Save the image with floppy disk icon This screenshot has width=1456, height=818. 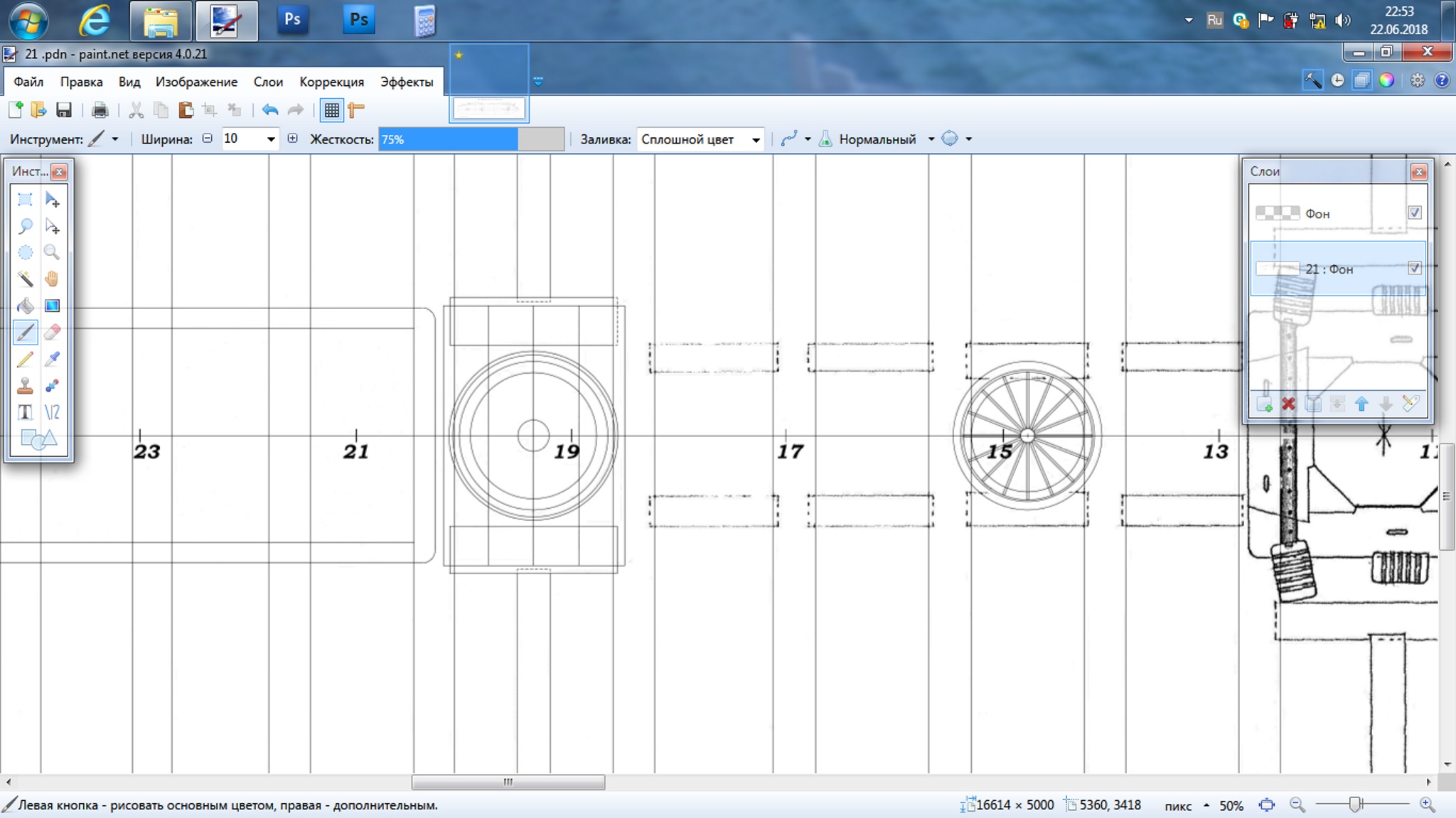[64, 110]
